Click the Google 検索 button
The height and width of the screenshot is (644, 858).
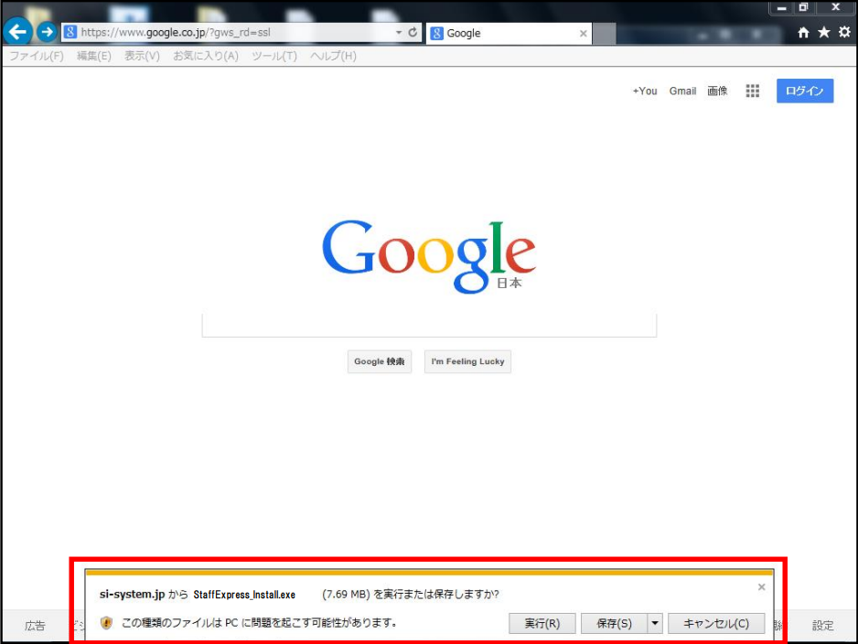[379, 362]
